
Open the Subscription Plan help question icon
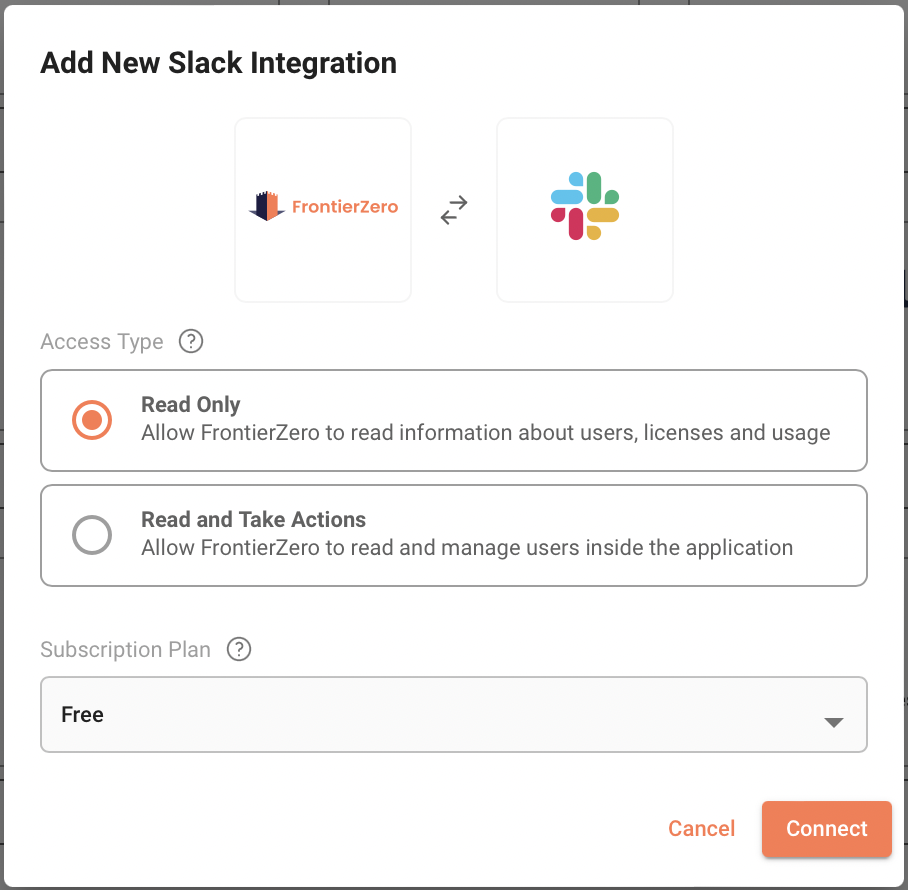pos(239,649)
